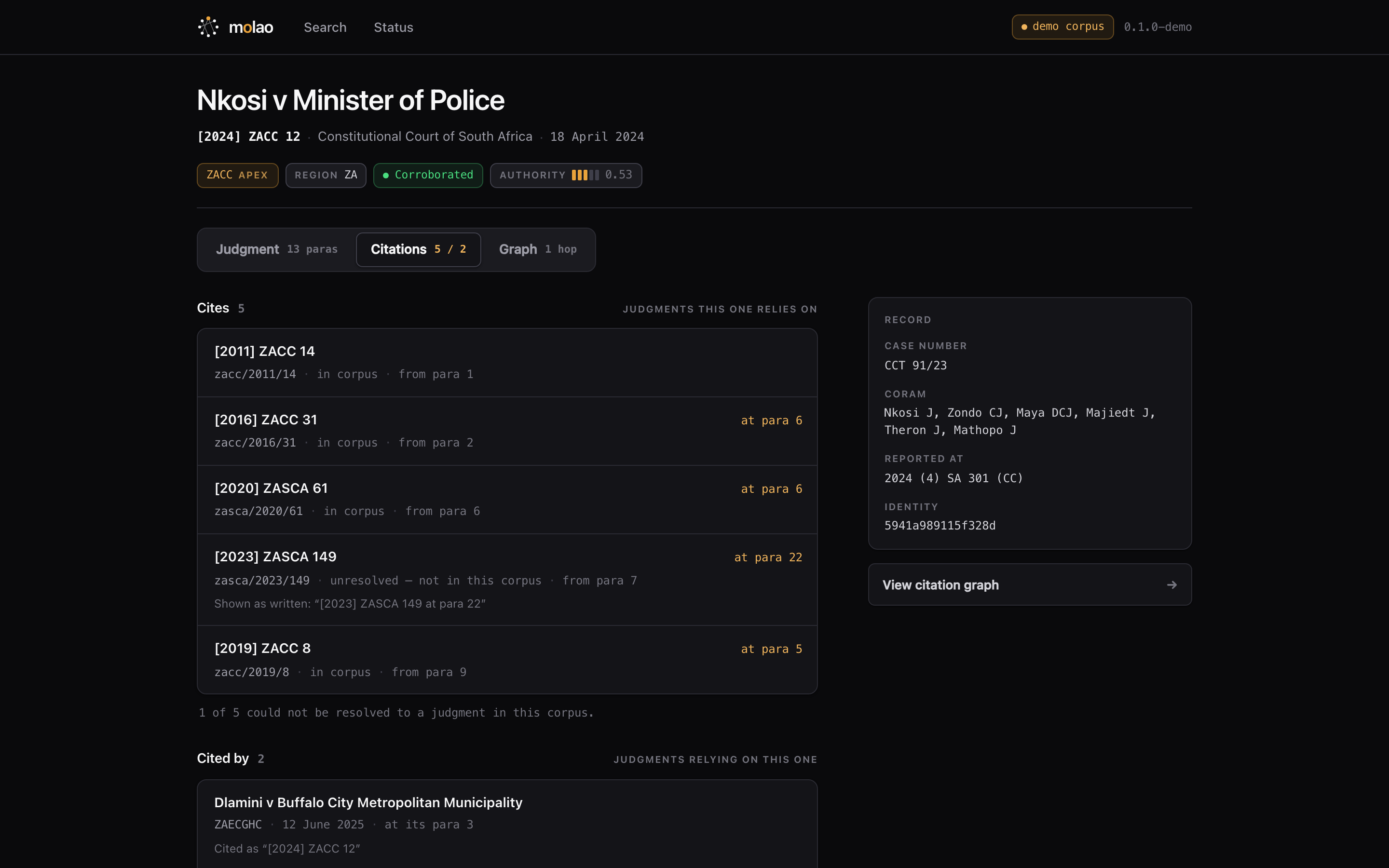The width and height of the screenshot is (1389, 868).
Task: Click the 'Cited by' section heading
Action: click(x=223, y=759)
